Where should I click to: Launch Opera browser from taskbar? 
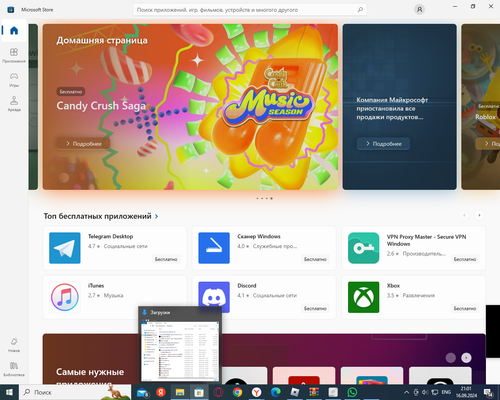click(218, 392)
